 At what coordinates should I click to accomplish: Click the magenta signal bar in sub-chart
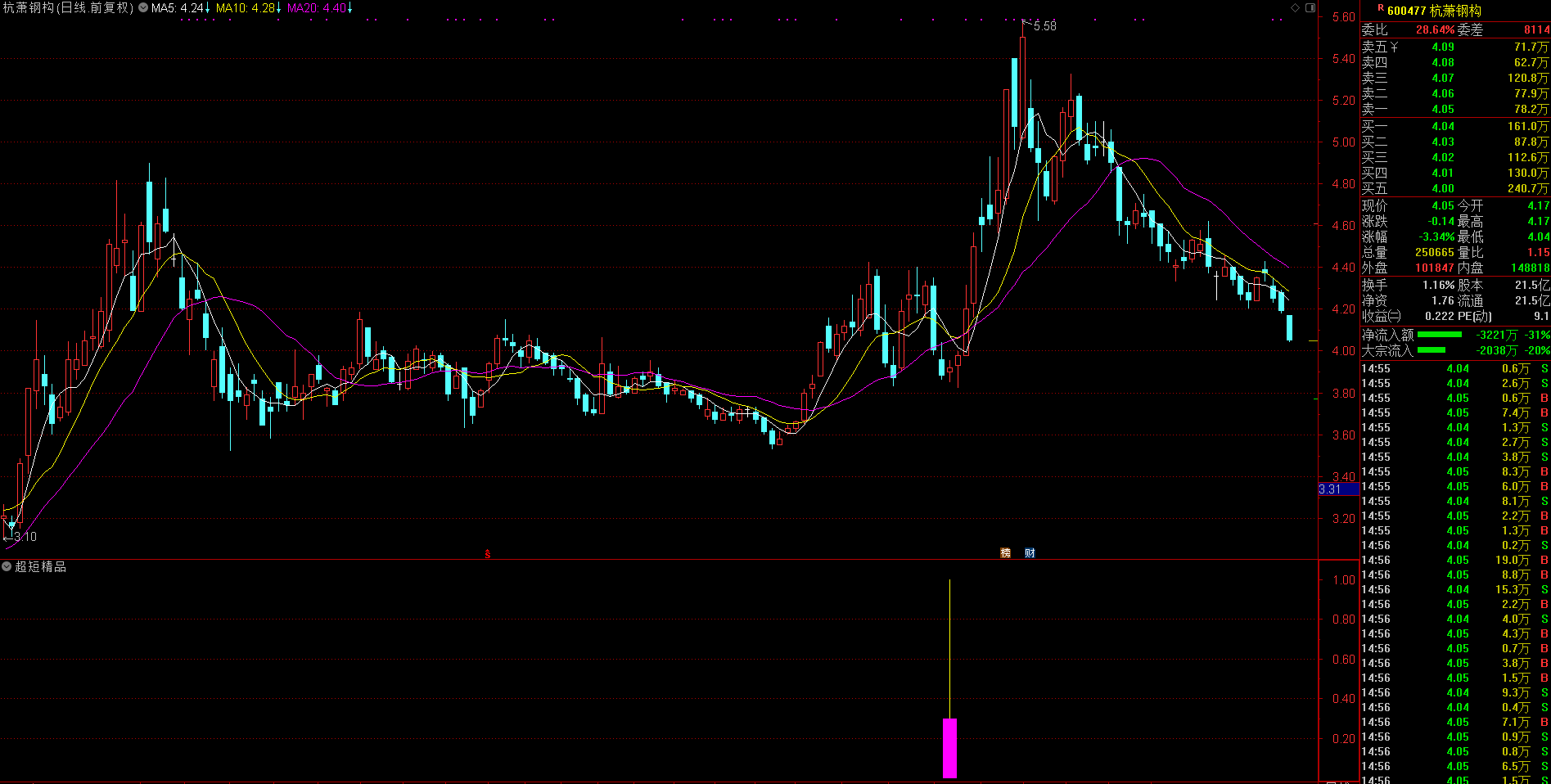click(949, 748)
